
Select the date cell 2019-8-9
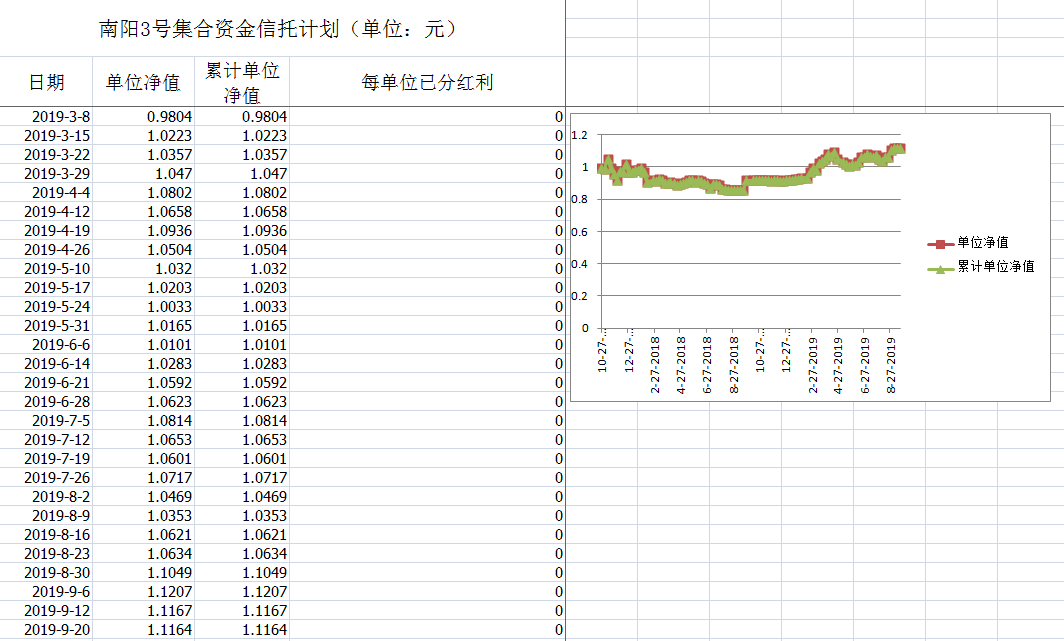pos(46,516)
